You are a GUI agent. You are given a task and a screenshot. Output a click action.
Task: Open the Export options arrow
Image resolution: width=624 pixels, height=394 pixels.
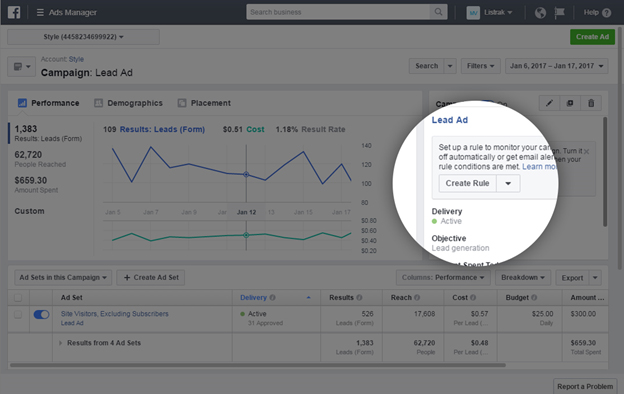coord(595,278)
